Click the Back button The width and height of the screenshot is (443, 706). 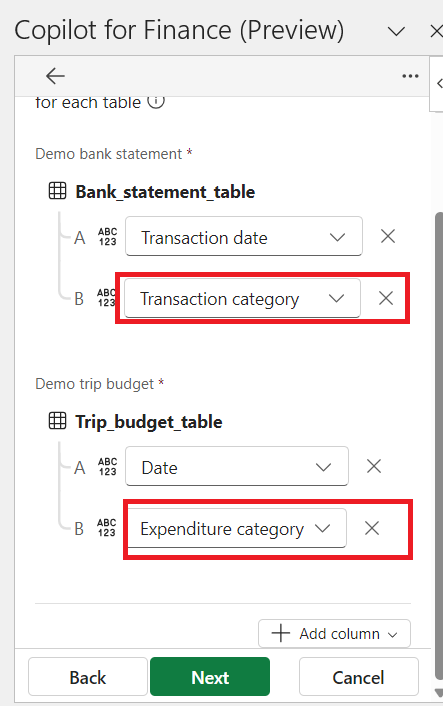coord(88,677)
